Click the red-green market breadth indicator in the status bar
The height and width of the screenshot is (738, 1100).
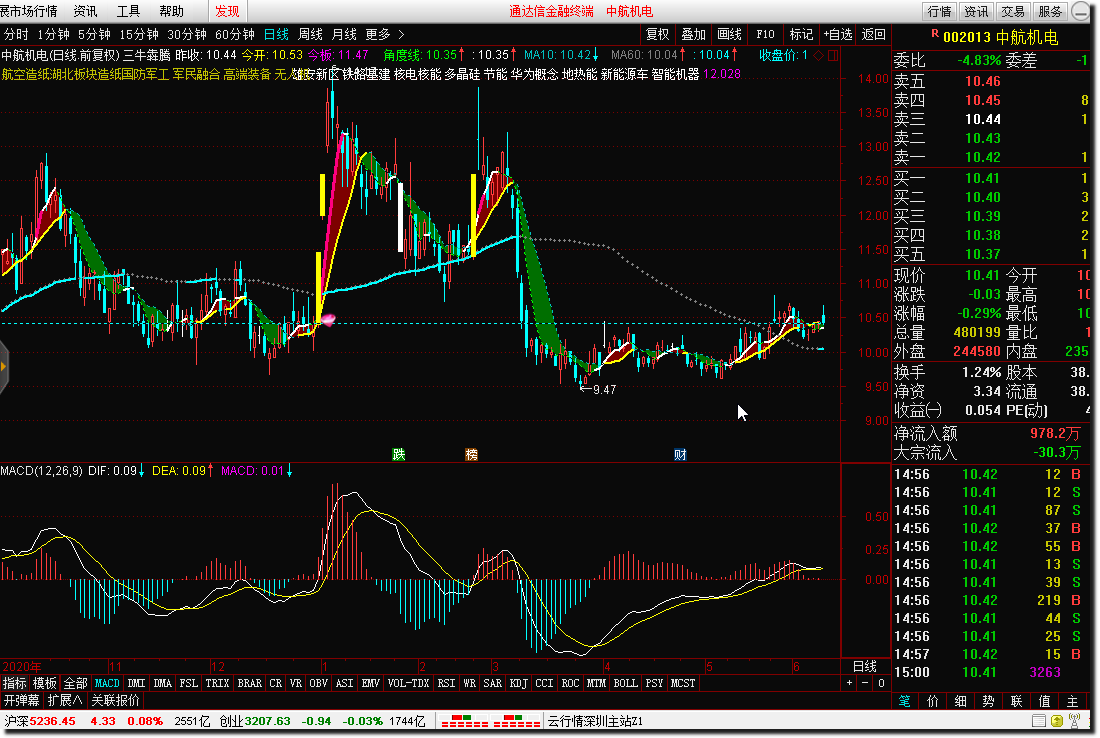(x=491, y=721)
